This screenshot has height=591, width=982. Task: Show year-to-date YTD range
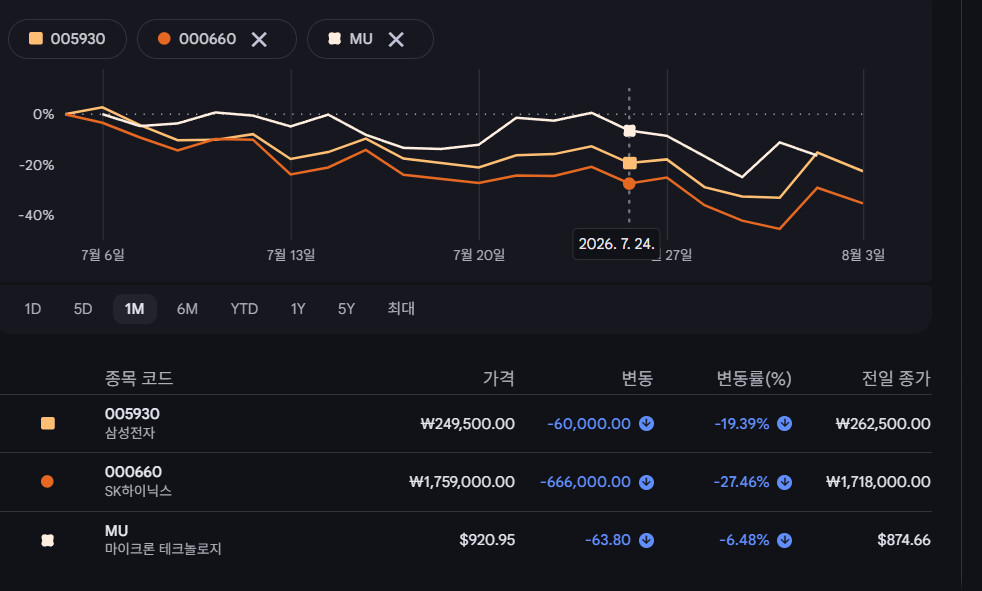coord(244,309)
